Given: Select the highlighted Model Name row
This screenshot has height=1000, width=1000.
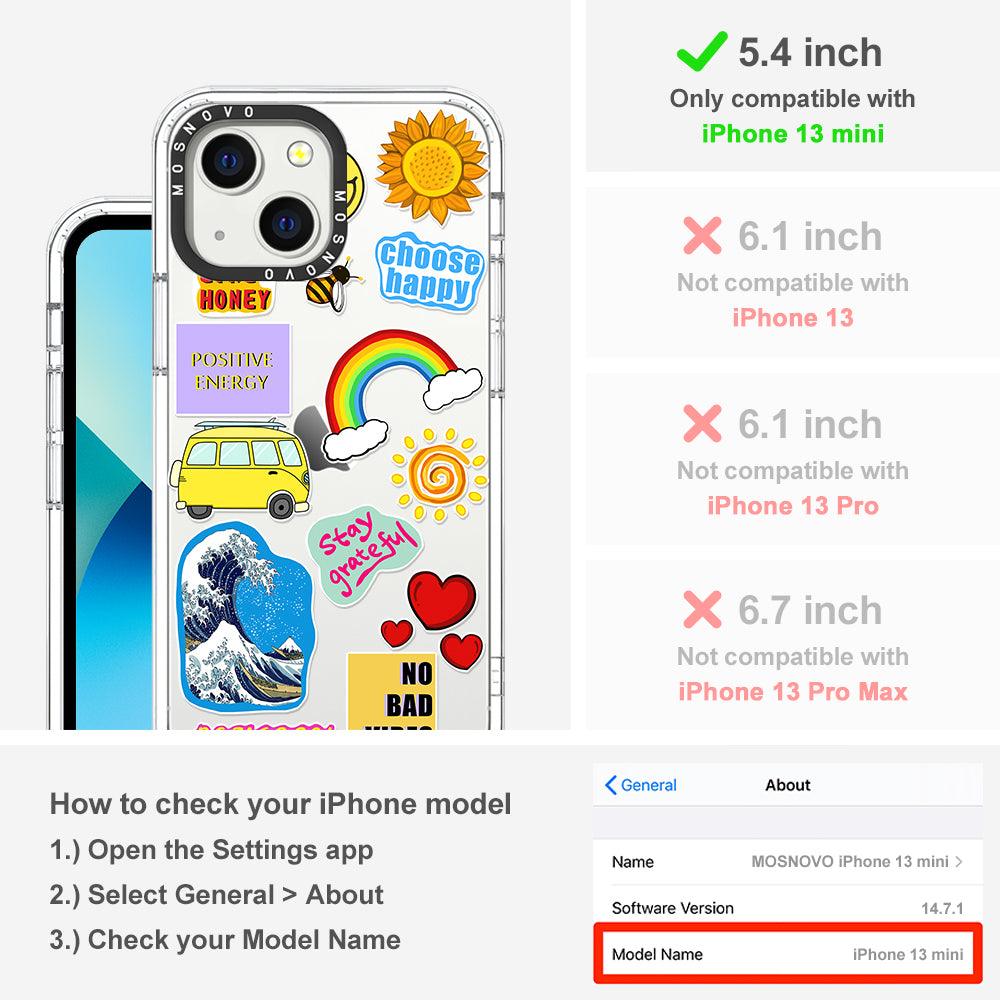Looking at the screenshot, I should coord(788,954).
